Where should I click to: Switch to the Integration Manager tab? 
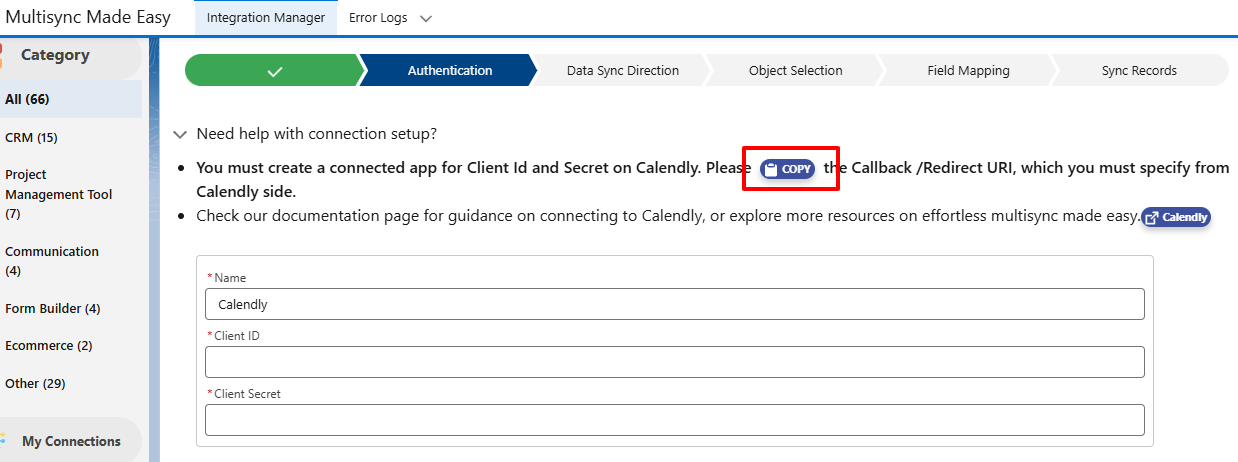265,18
